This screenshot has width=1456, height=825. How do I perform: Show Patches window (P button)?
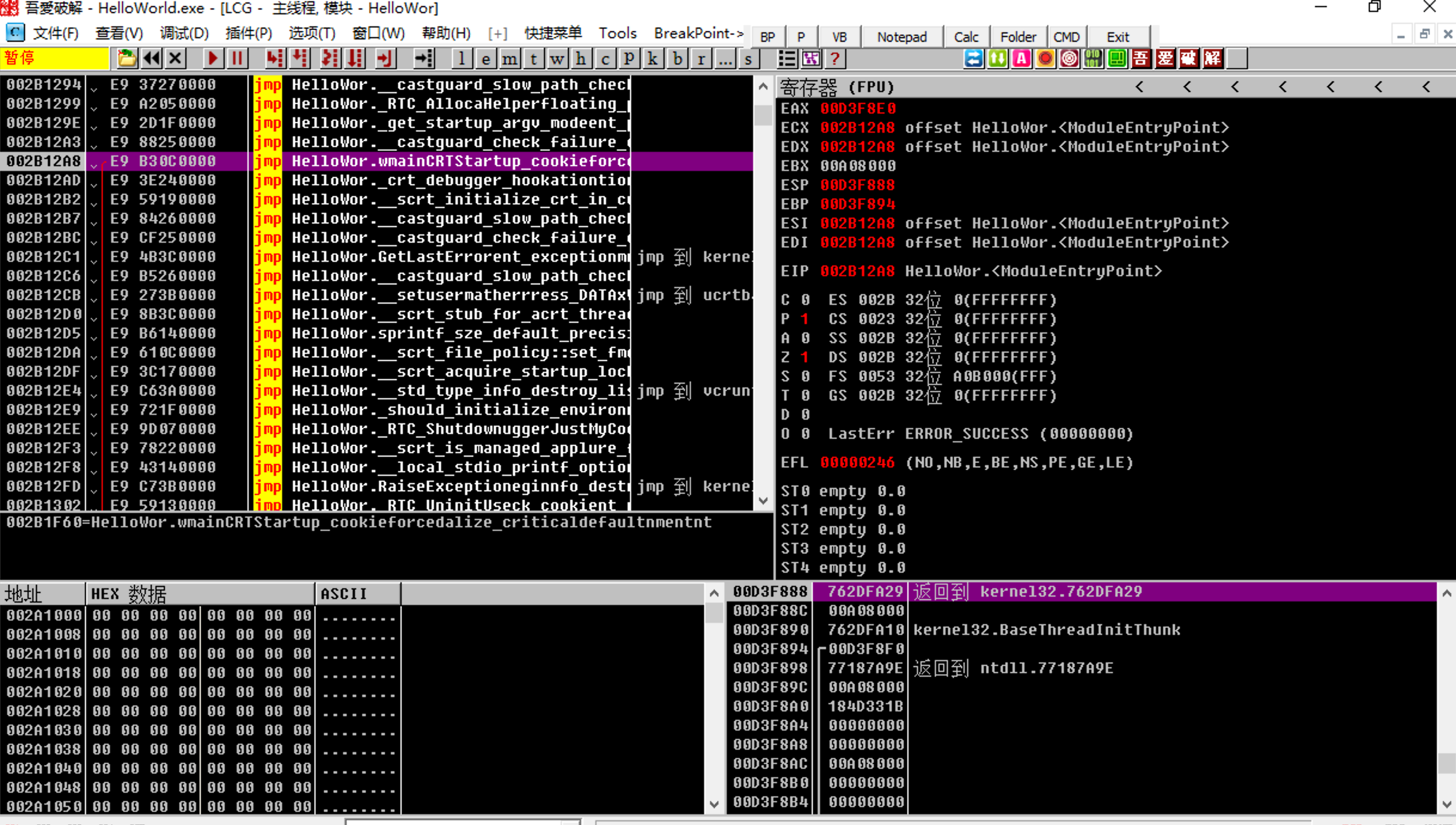(629, 59)
